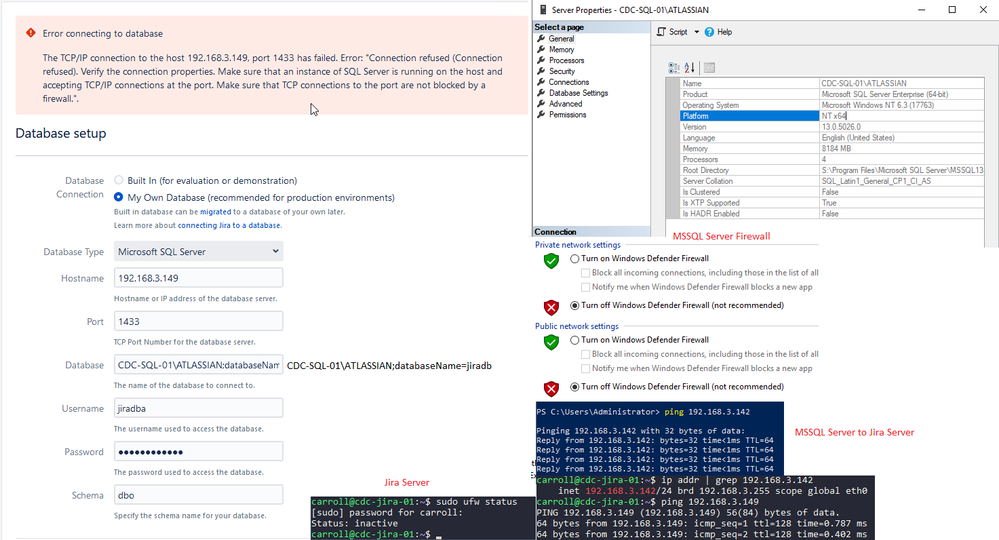
Task: Click the wrench icon next to Security page
Action: tap(541, 71)
